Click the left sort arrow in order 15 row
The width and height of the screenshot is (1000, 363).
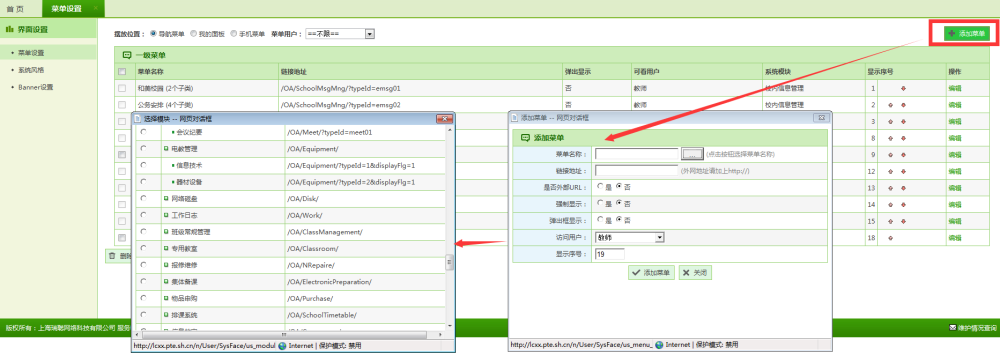[890, 221]
